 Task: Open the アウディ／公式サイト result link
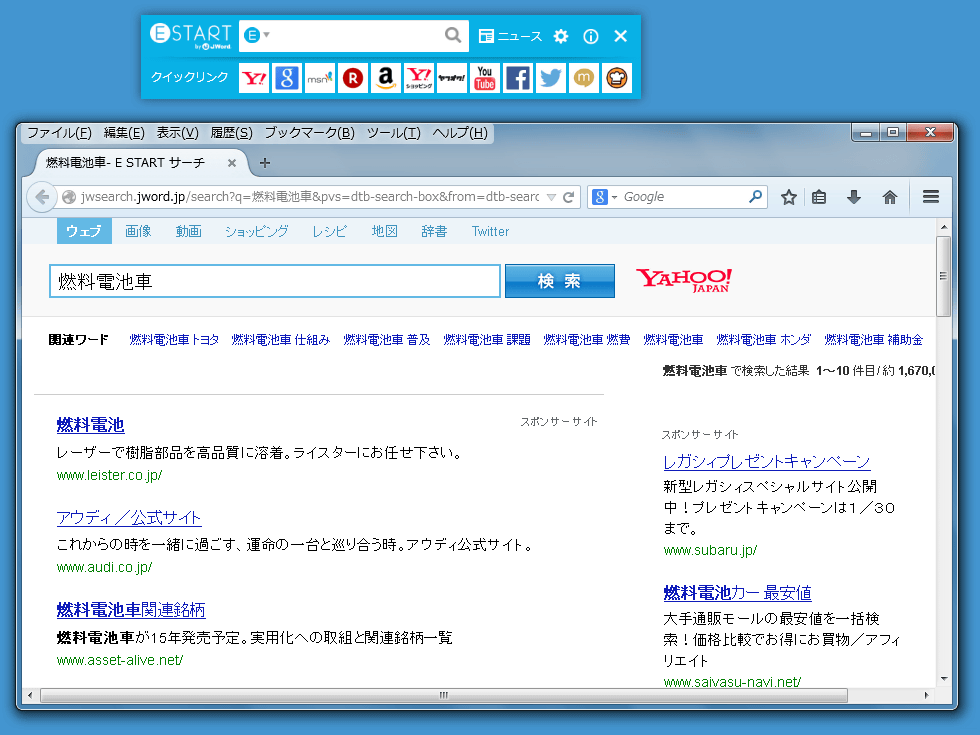pyautogui.click(x=129, y=518)
